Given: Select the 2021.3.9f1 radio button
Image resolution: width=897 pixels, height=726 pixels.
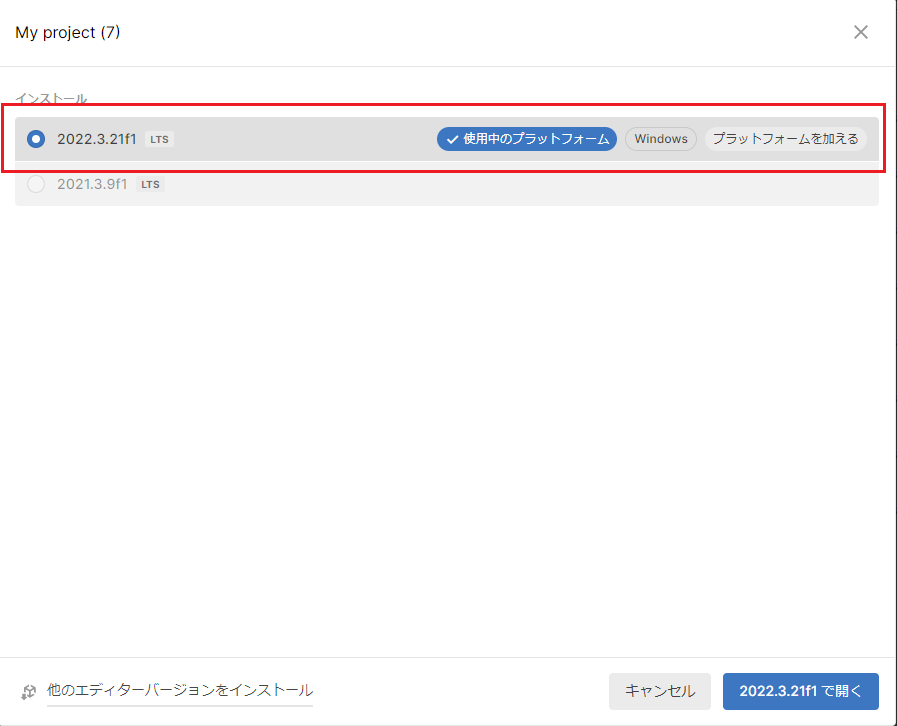Looking at the screenshot, I should coord(36,184).
